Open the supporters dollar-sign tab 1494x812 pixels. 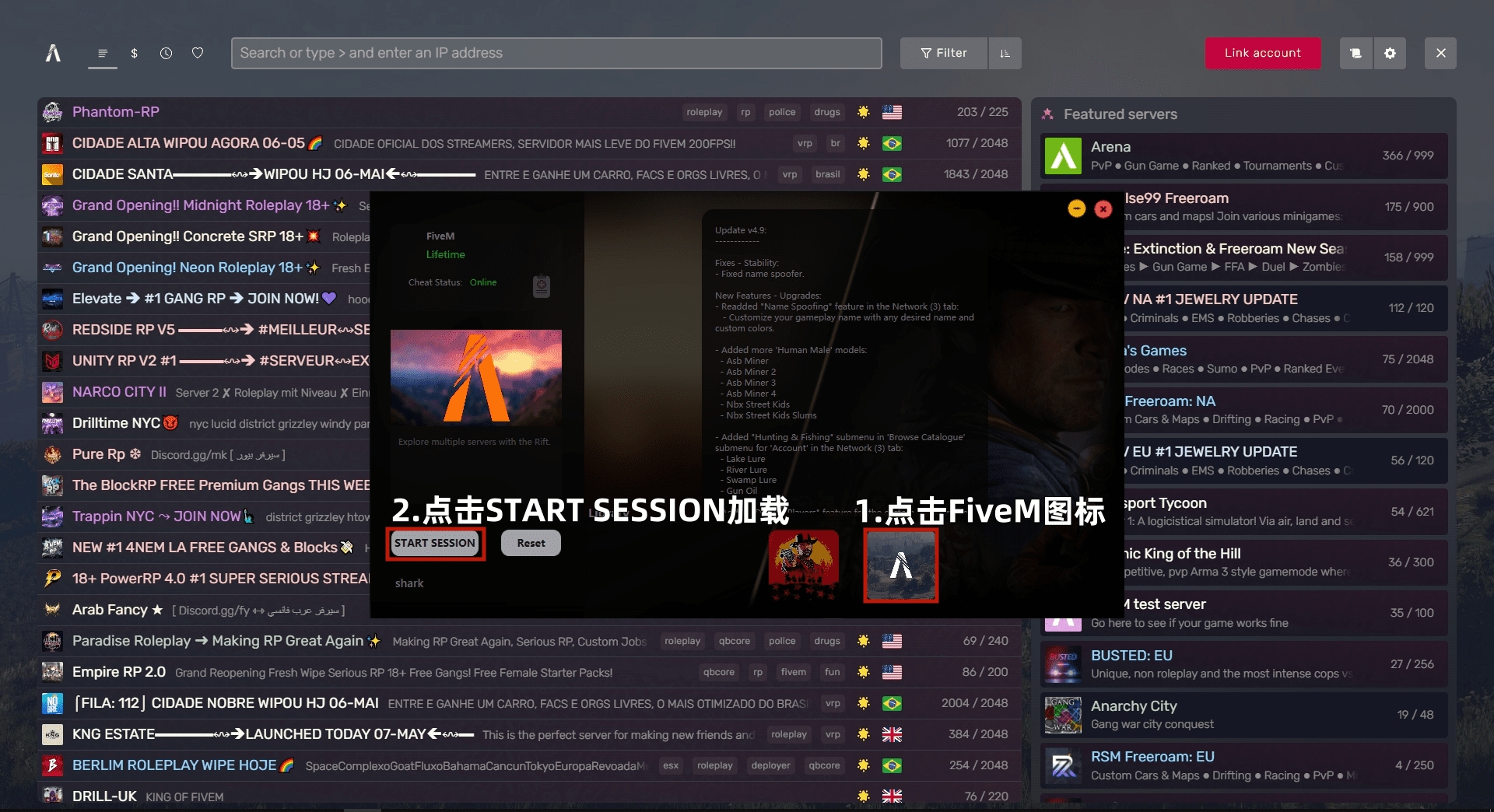[x=135, y=53]
